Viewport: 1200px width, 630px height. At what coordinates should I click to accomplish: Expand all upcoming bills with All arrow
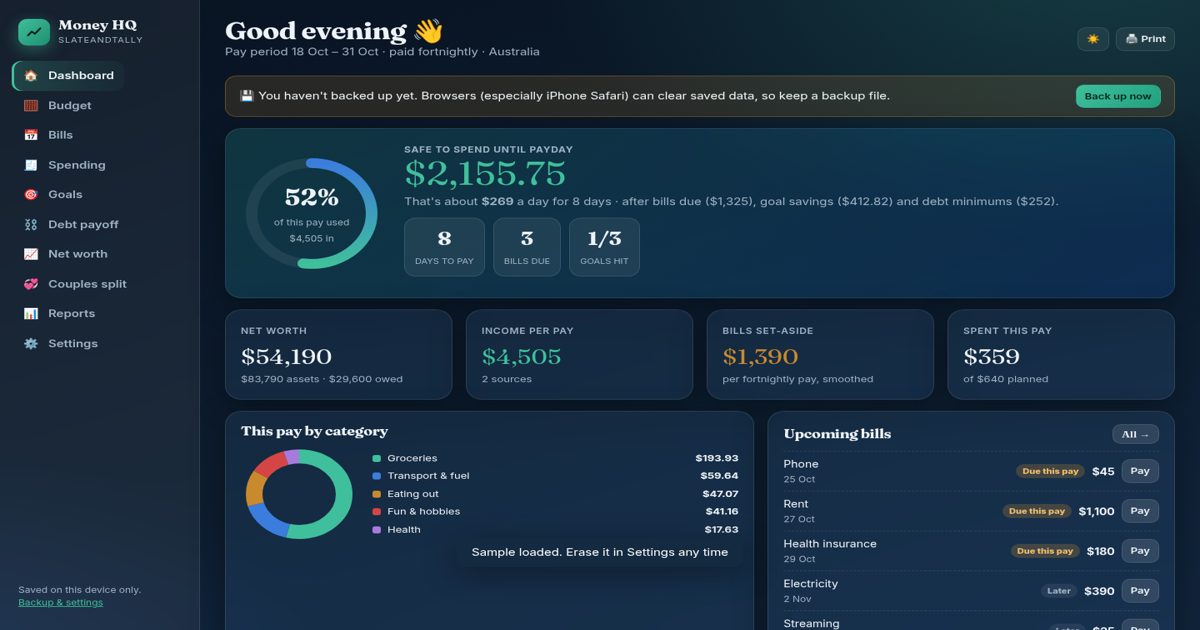click(x=1135, y=434)
